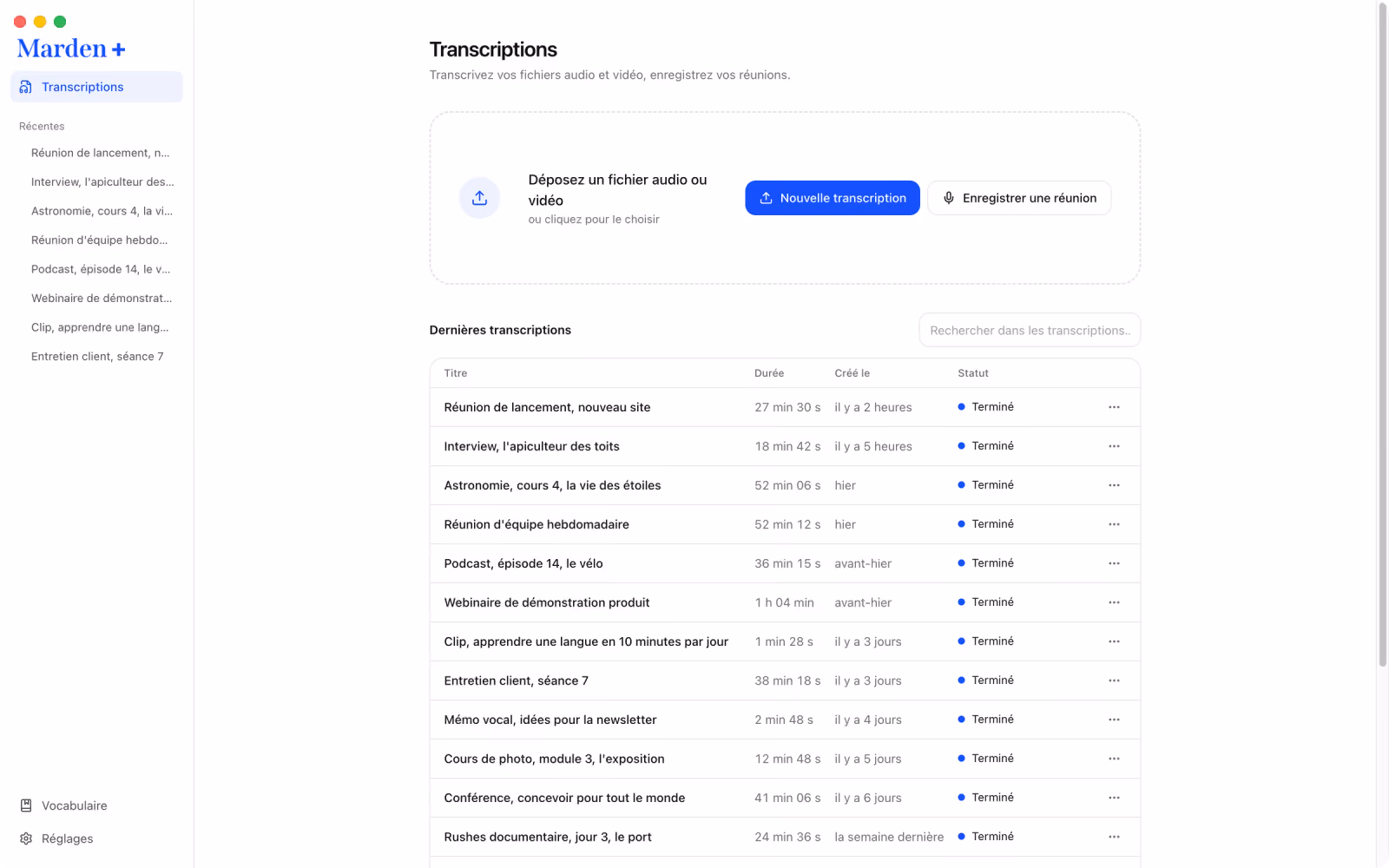This screenshot has width=1389, height=868.
Task: Click title Rushes documentaire, jour 3, le port
Action: (548, 837)
